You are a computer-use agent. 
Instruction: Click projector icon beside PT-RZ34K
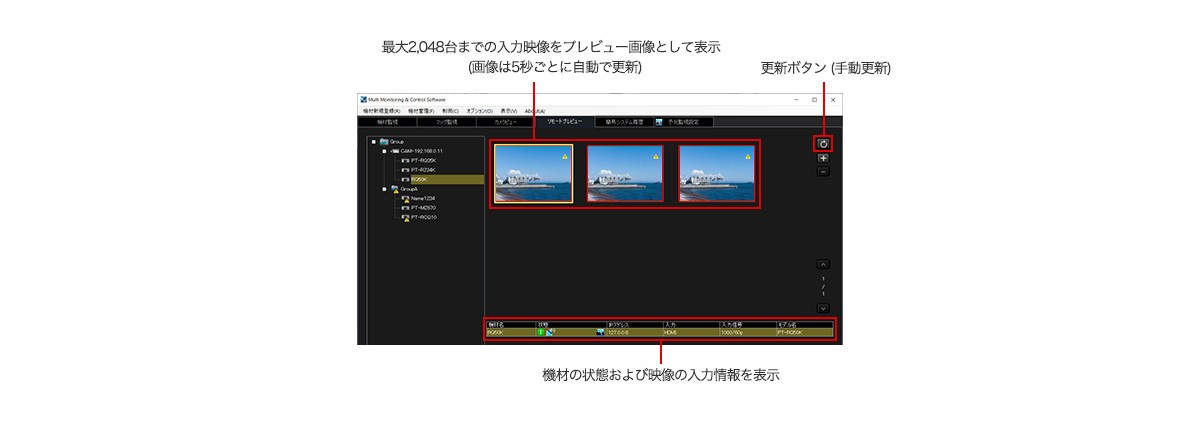tap(406, 170)
